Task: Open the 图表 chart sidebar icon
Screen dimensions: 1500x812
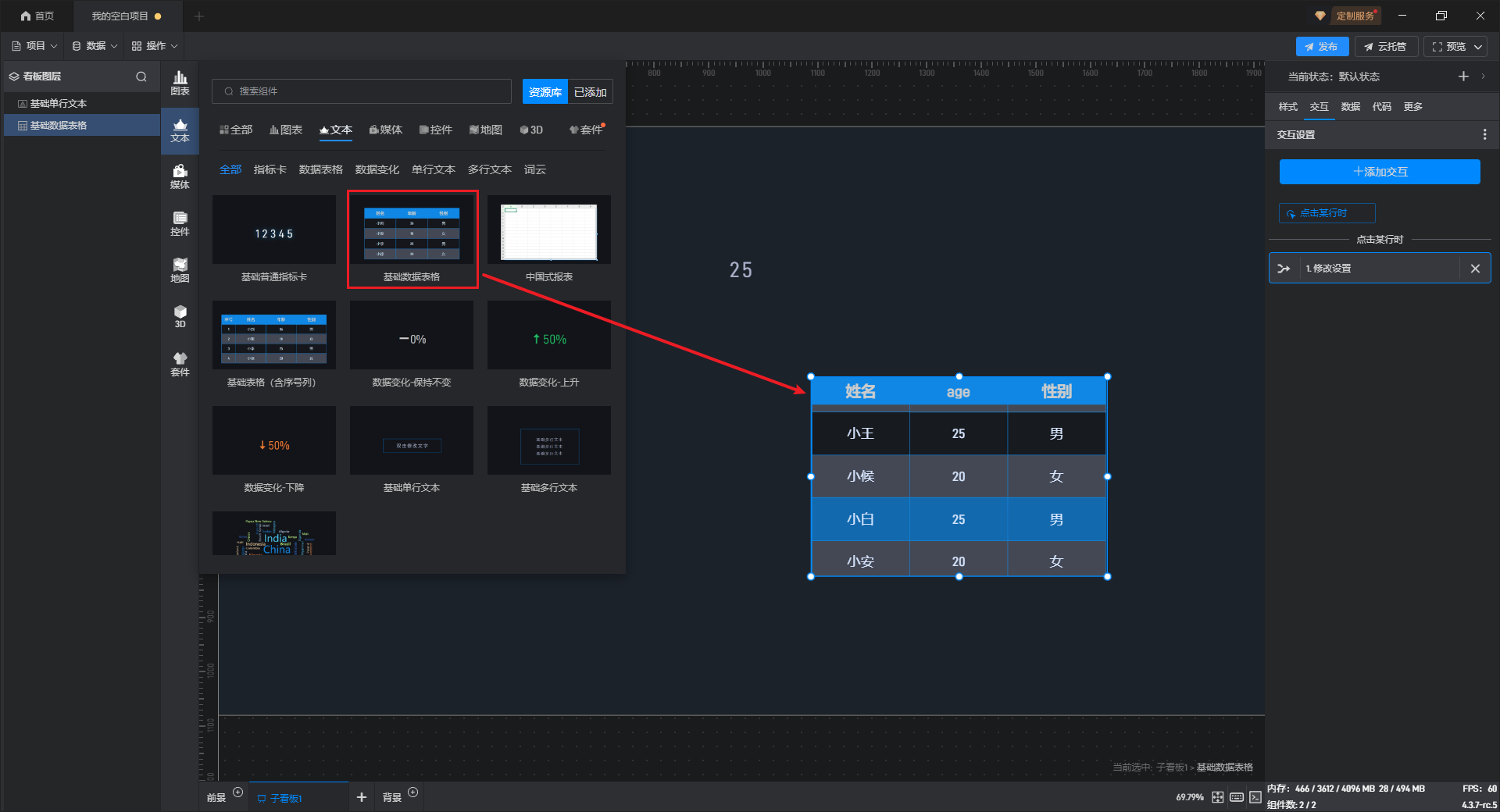Action: click(x=180, y=83)
